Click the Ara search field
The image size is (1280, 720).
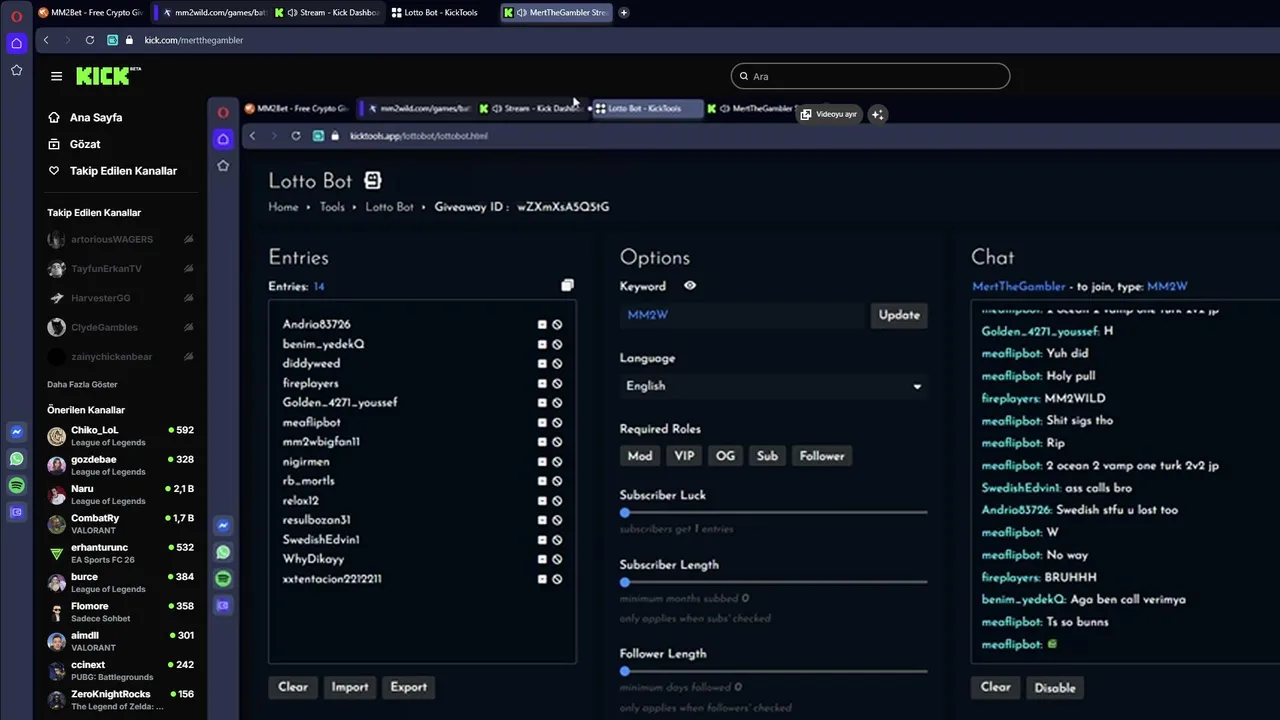click(x=870, y=76)
